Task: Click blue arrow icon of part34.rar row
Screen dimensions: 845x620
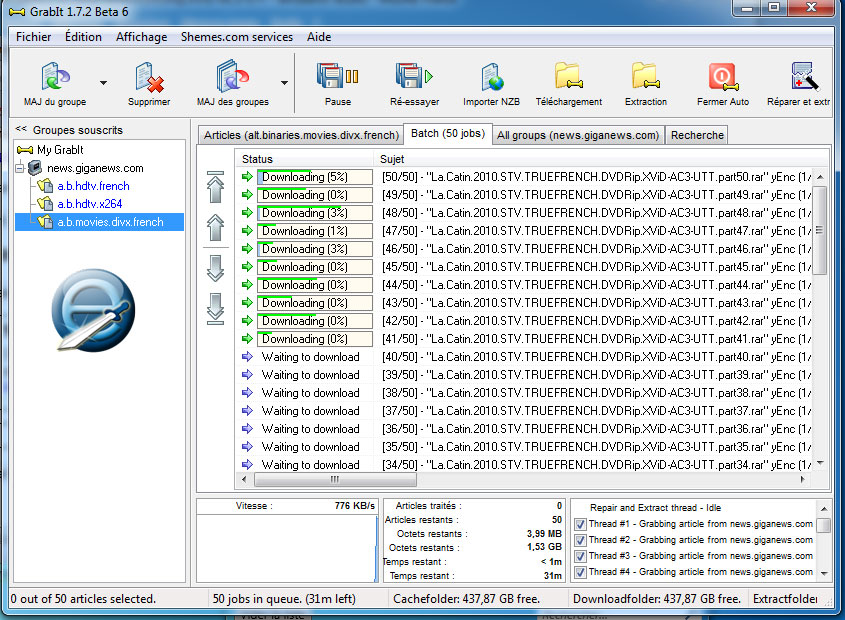Action: click(247, 464)
